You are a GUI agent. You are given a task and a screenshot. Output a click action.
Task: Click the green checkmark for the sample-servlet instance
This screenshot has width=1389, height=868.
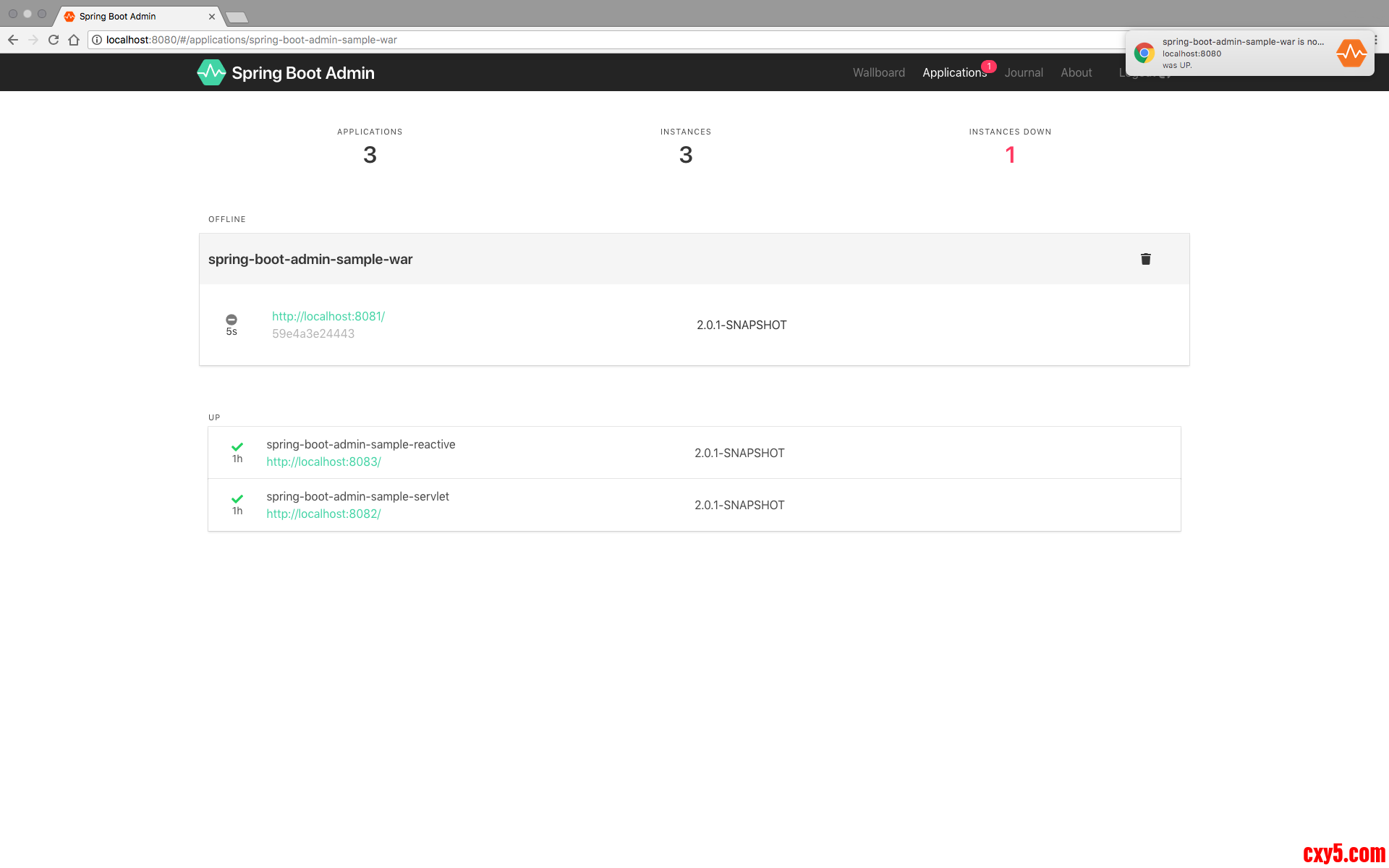pyautogui.click(x=237, y=498)
